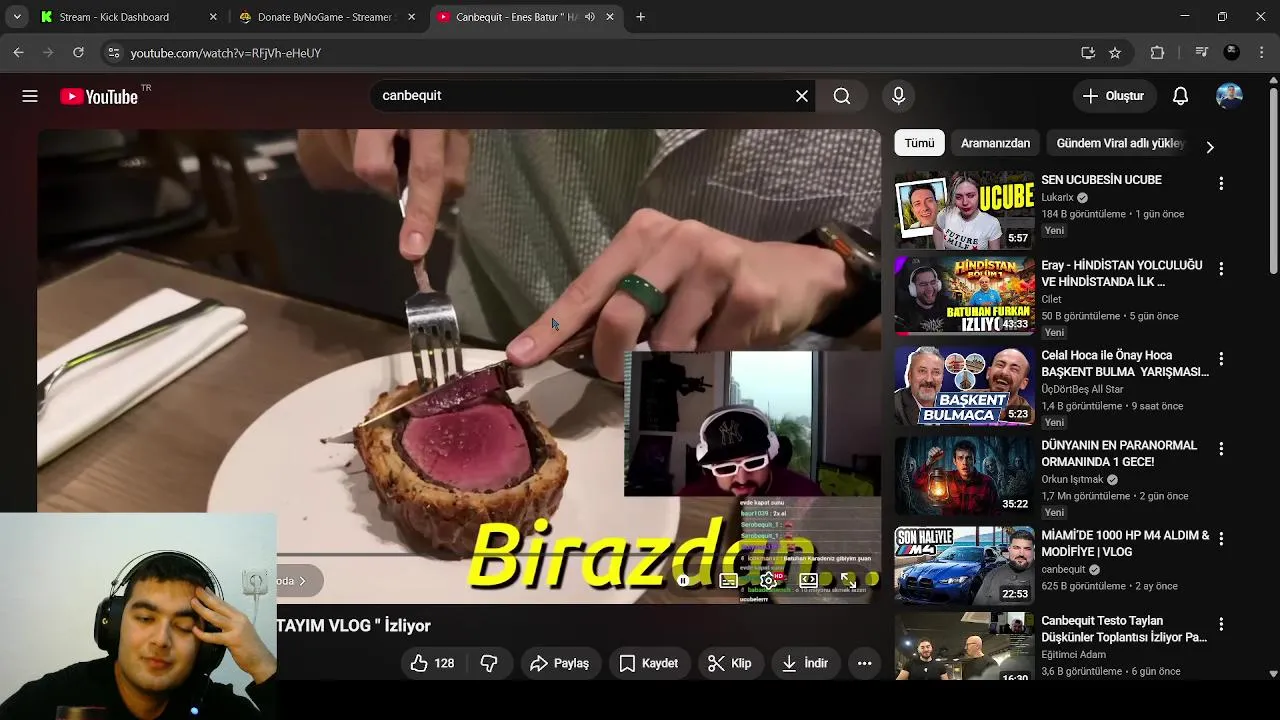The width and height of the screenshot is (1280, 720).
Task: Open SEN UCUBESİN UCUBE video thumbnail
Action: [964, 209]
